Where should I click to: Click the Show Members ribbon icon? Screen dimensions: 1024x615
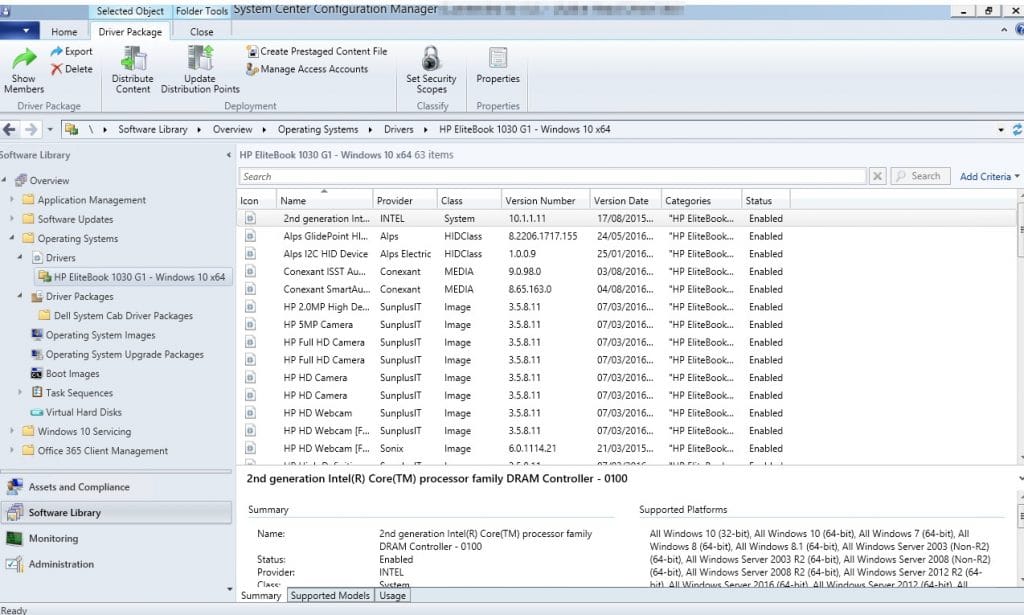pyautogui.click(x=24, y=59)
